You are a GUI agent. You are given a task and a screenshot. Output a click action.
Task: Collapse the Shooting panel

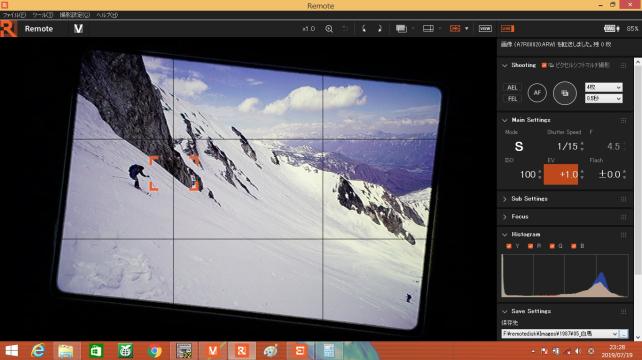pos(504,66)
